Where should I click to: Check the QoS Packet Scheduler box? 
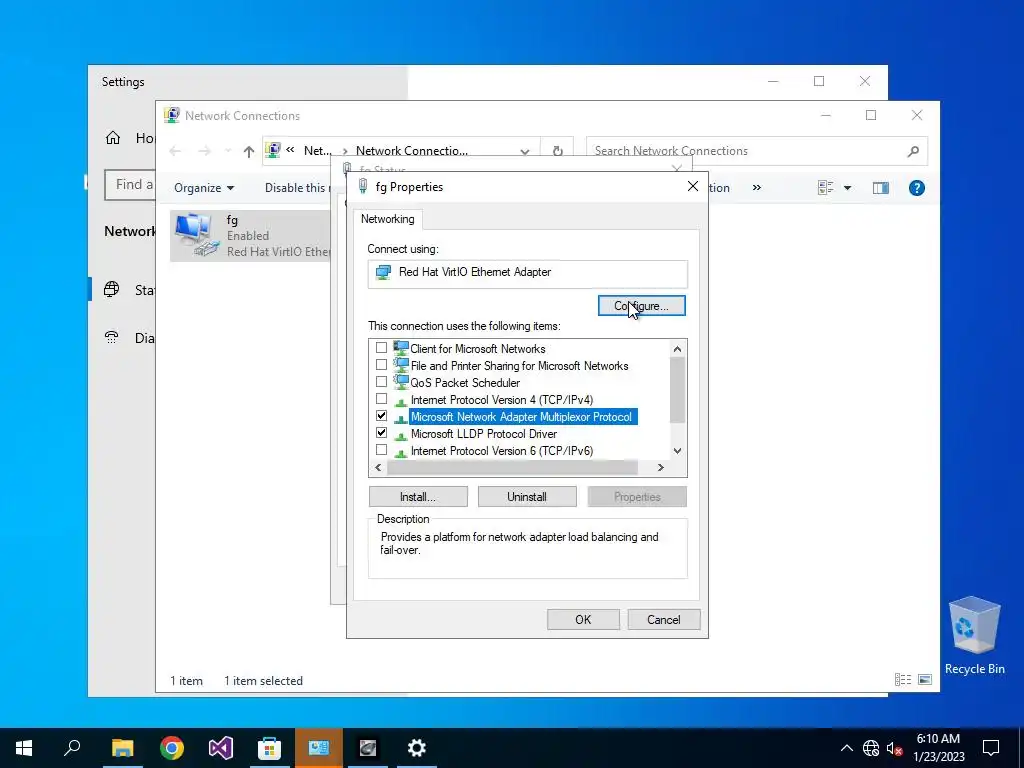click(x=381, y=382)
